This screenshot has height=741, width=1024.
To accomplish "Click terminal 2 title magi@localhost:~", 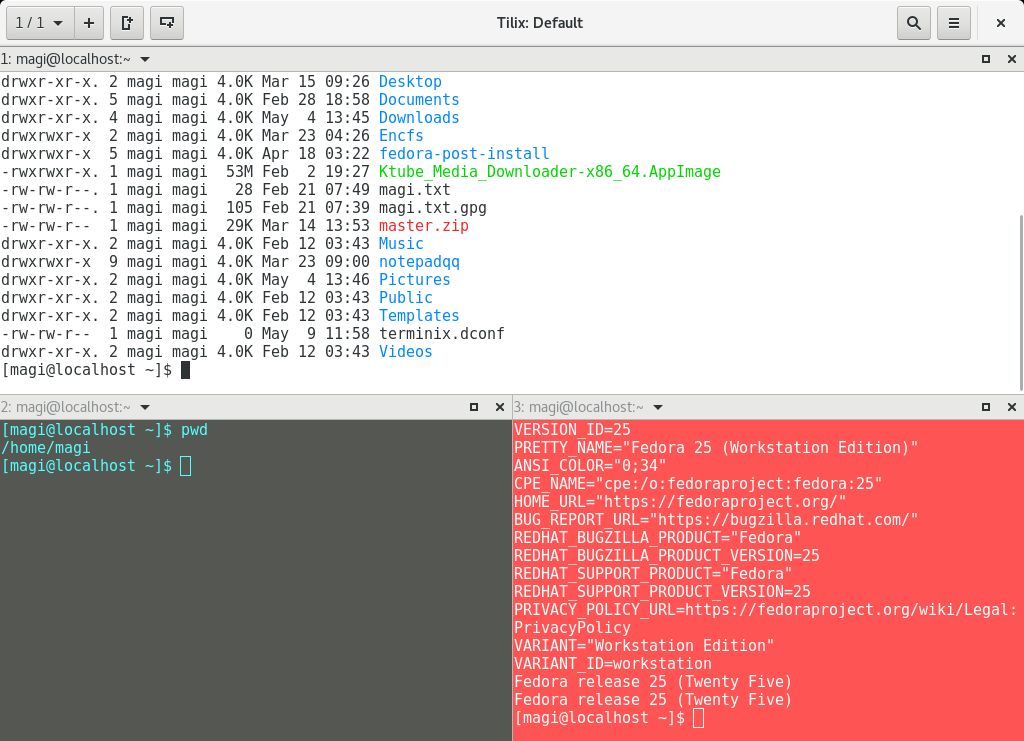I will click(x=73, y=407).
